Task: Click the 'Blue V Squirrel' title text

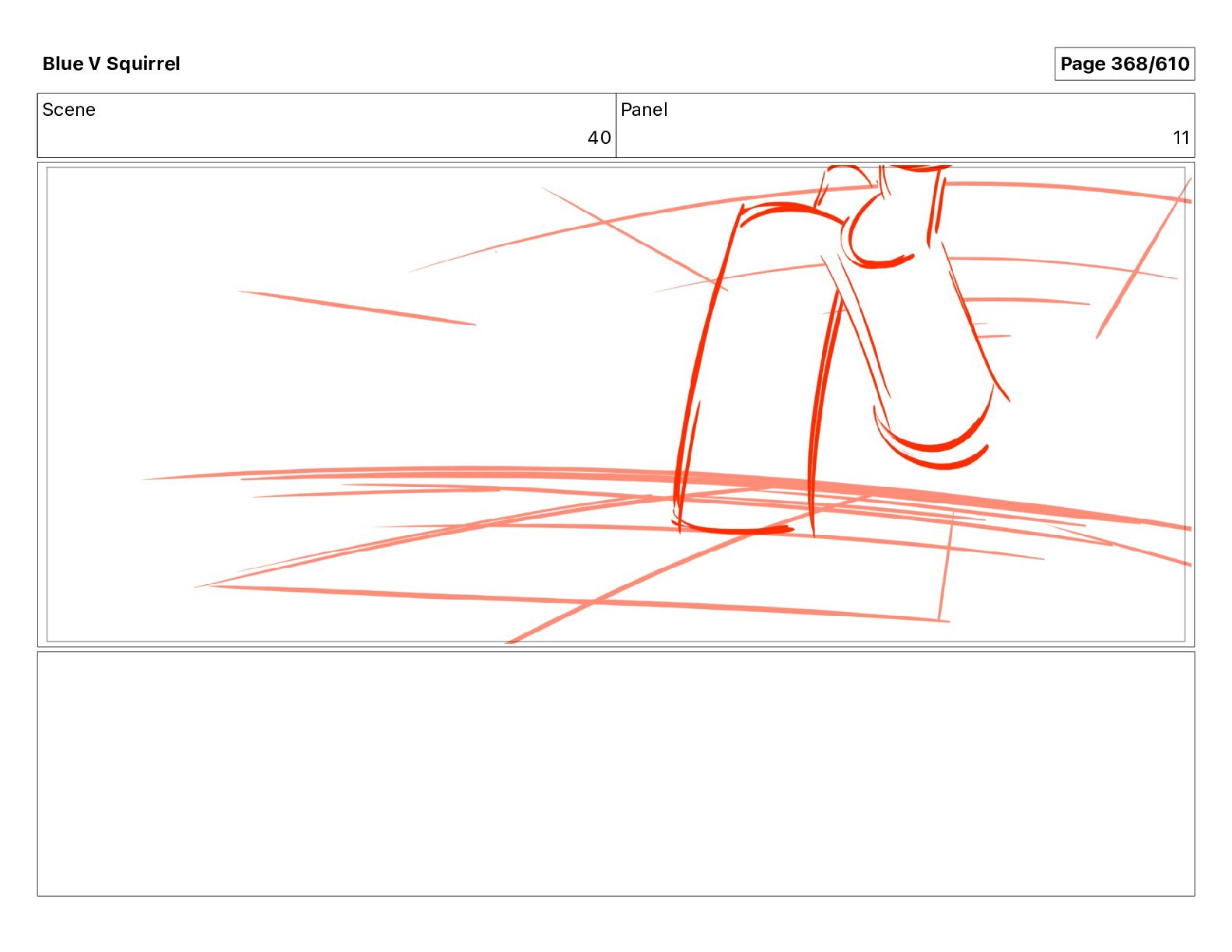Action: click(x=111, y=64)
